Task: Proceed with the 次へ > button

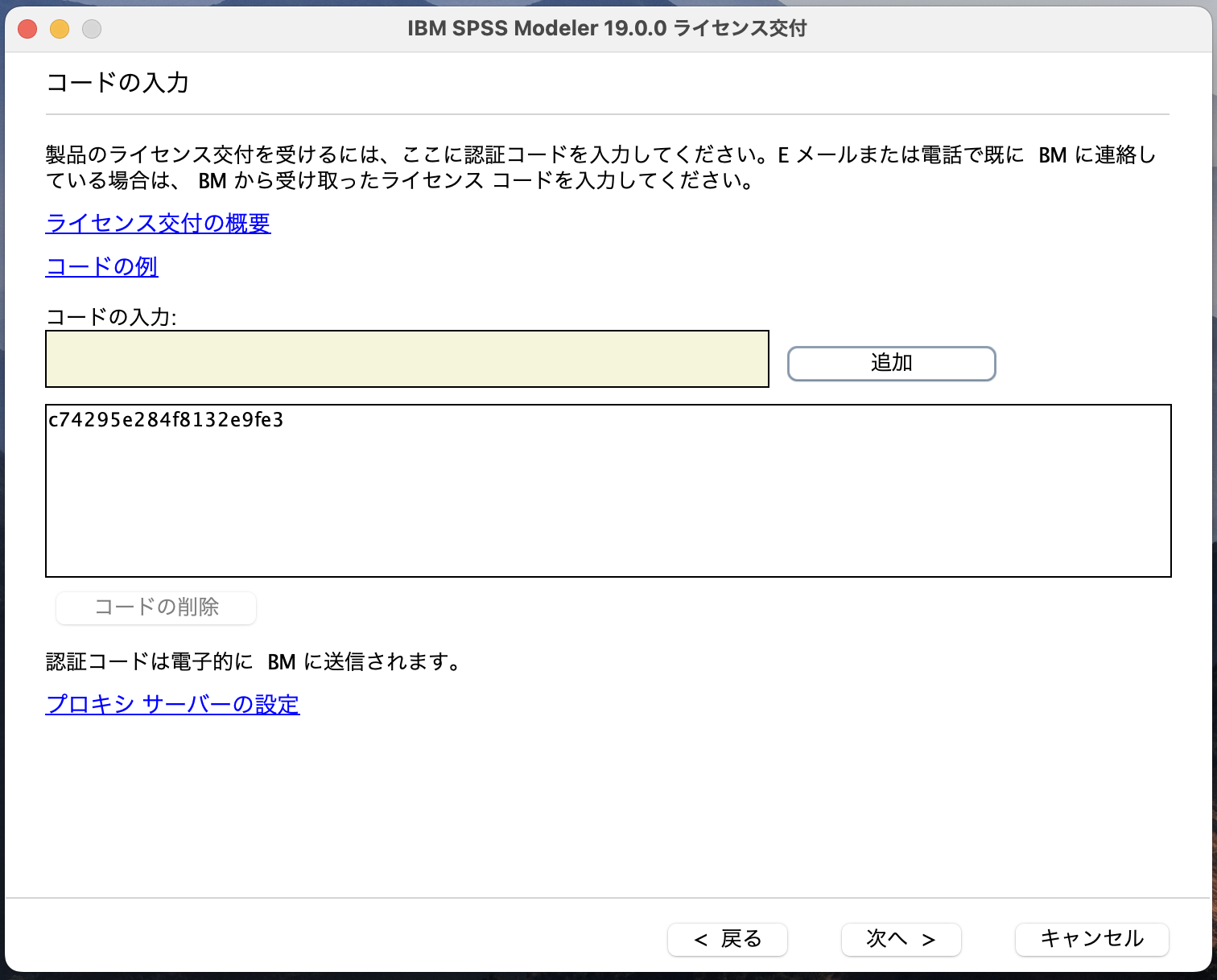Action: (901, 939)
